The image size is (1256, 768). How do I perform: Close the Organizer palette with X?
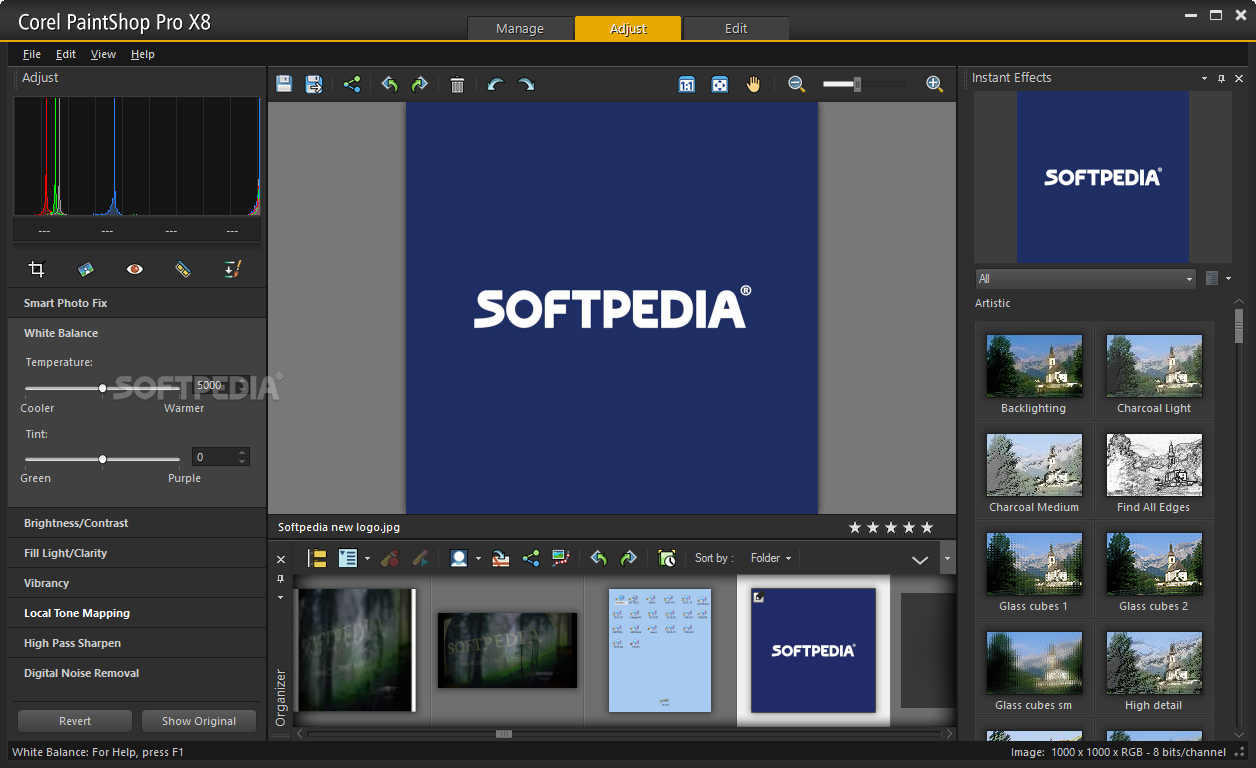click(x=281, y=559)
